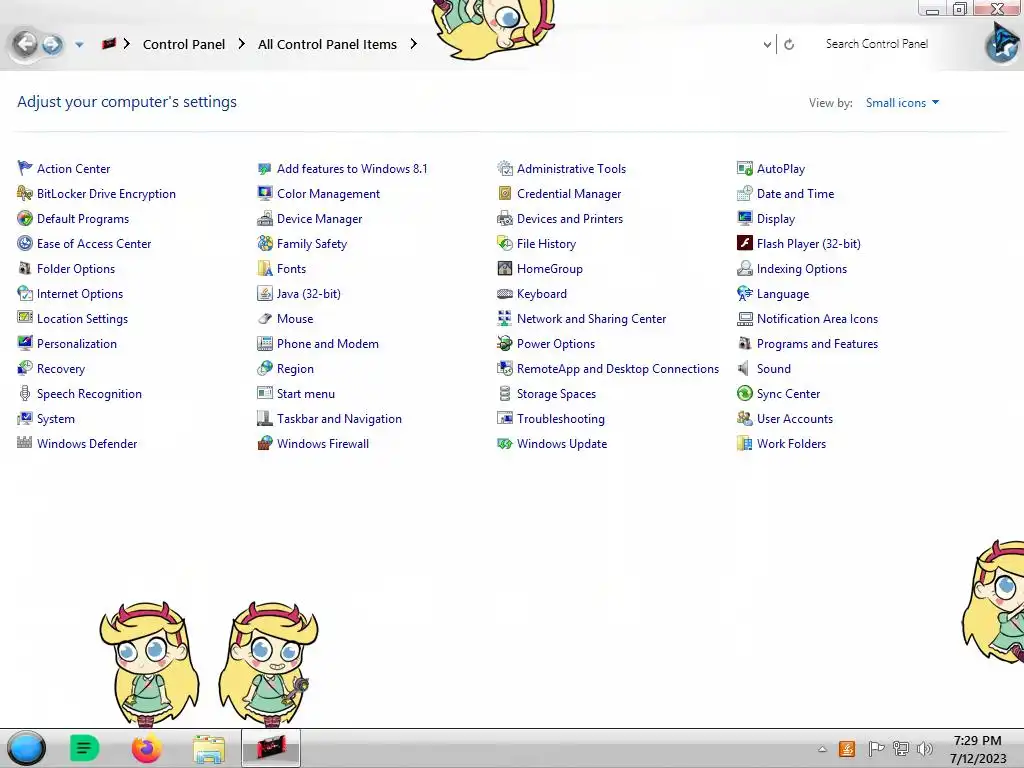
Task: Select Control Panel in breadcrumb path
Action: 184,44
